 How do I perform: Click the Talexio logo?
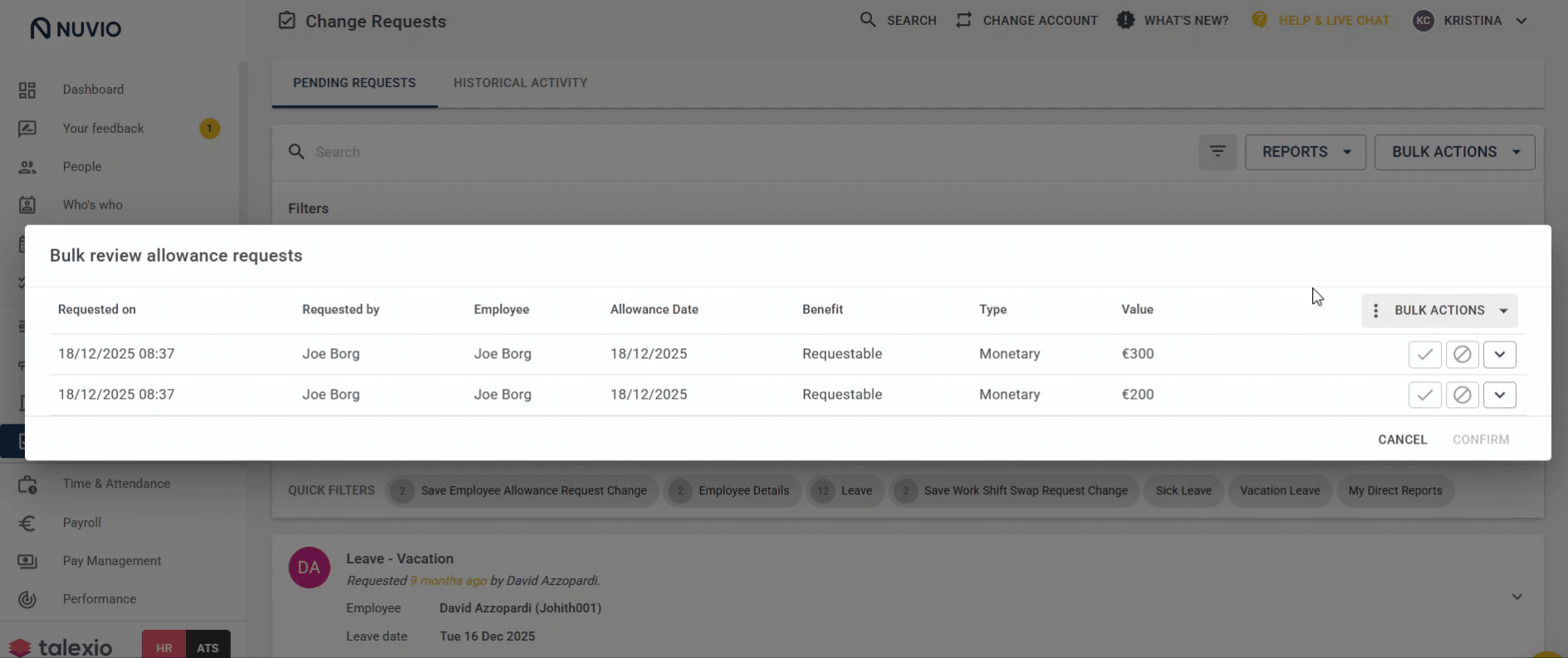tap(61, 646)
